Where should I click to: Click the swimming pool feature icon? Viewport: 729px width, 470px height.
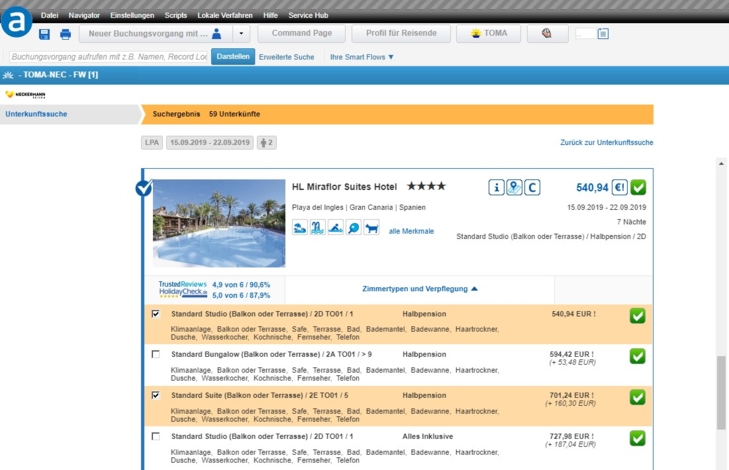(336, 228)
